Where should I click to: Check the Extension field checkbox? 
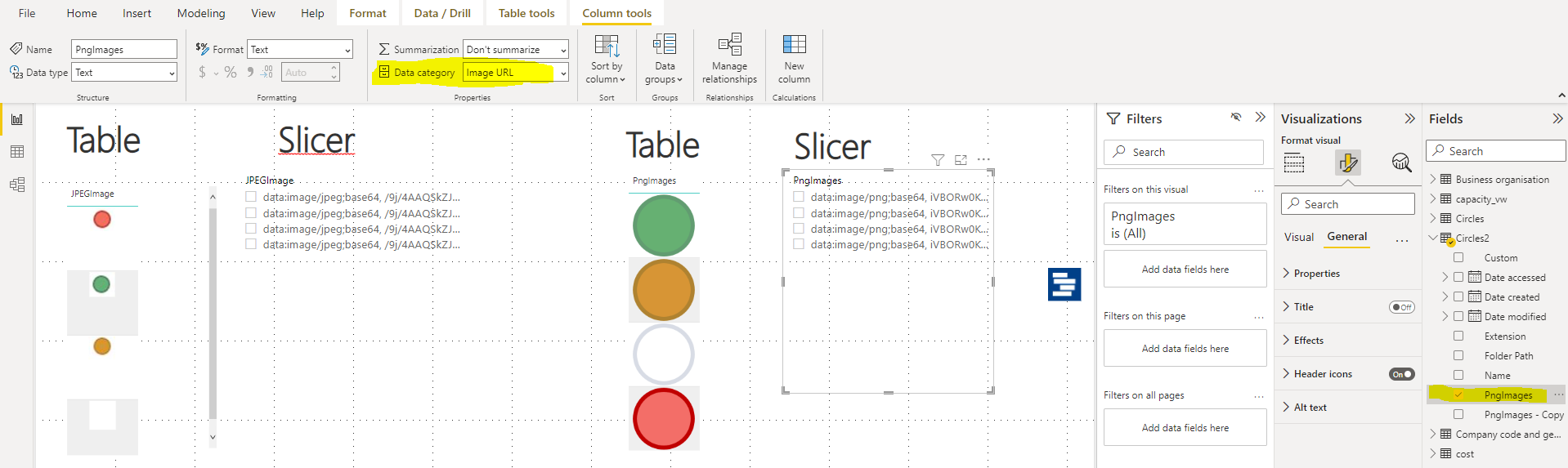coord(1458,336)
